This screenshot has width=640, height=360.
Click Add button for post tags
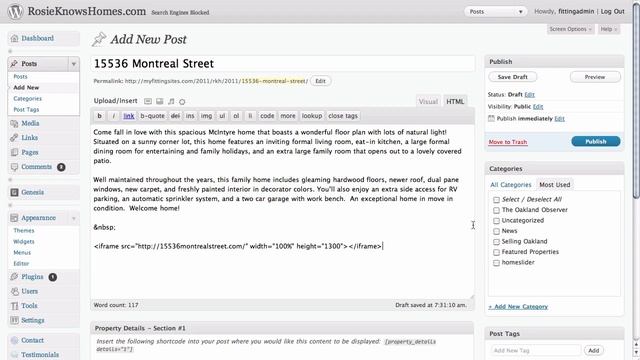(593, 350)
